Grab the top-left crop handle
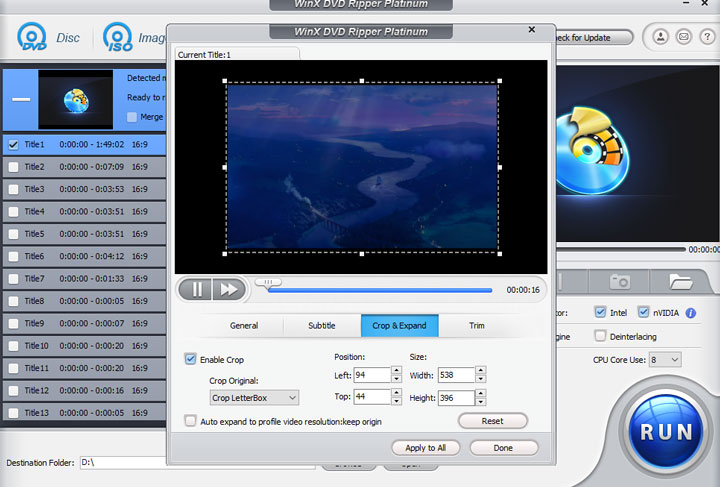Screen dimensions: 720x487 point(225,81)
